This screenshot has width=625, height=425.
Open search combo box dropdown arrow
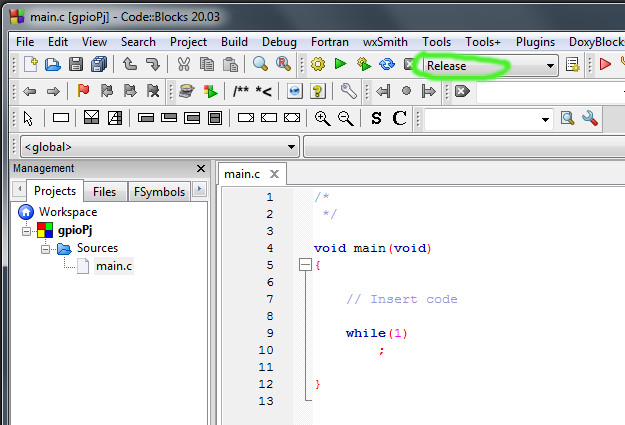click(545, 119)
